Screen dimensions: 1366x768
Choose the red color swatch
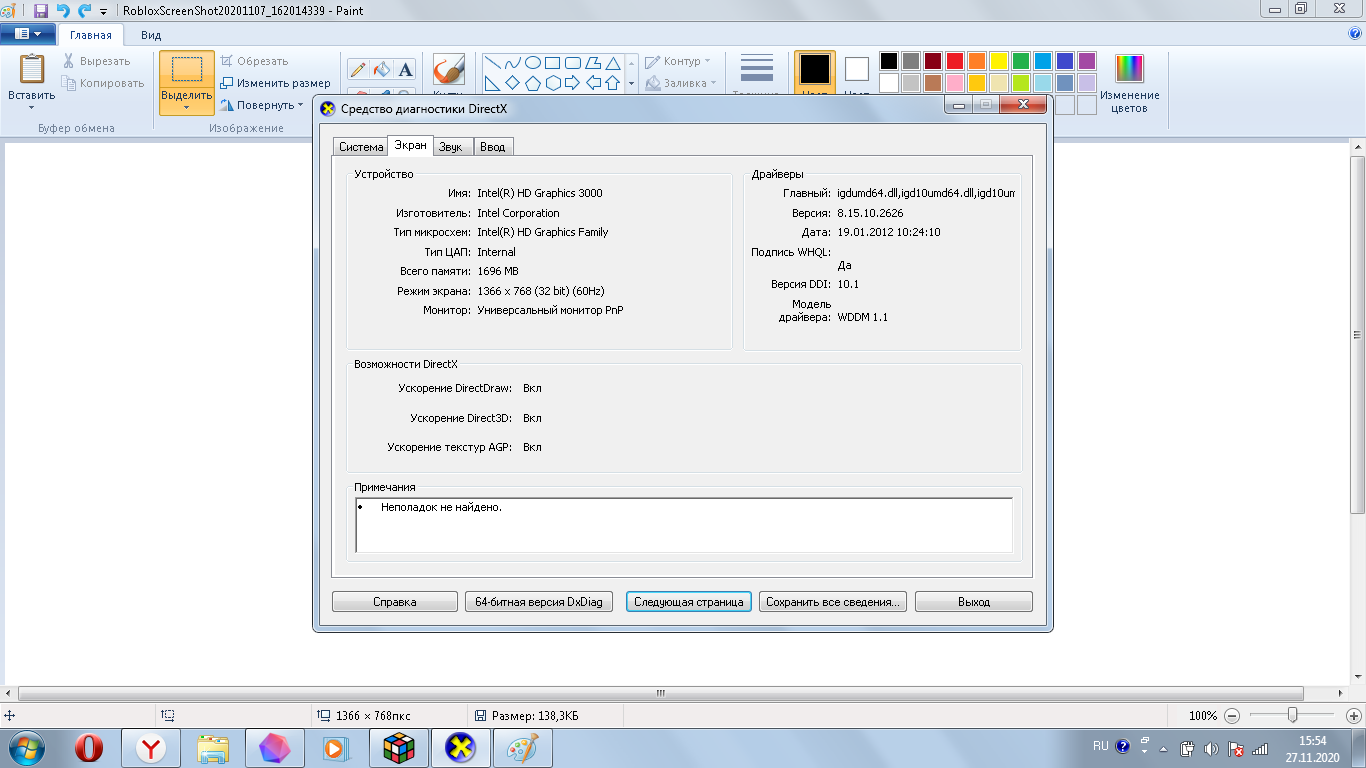point(955,61)
